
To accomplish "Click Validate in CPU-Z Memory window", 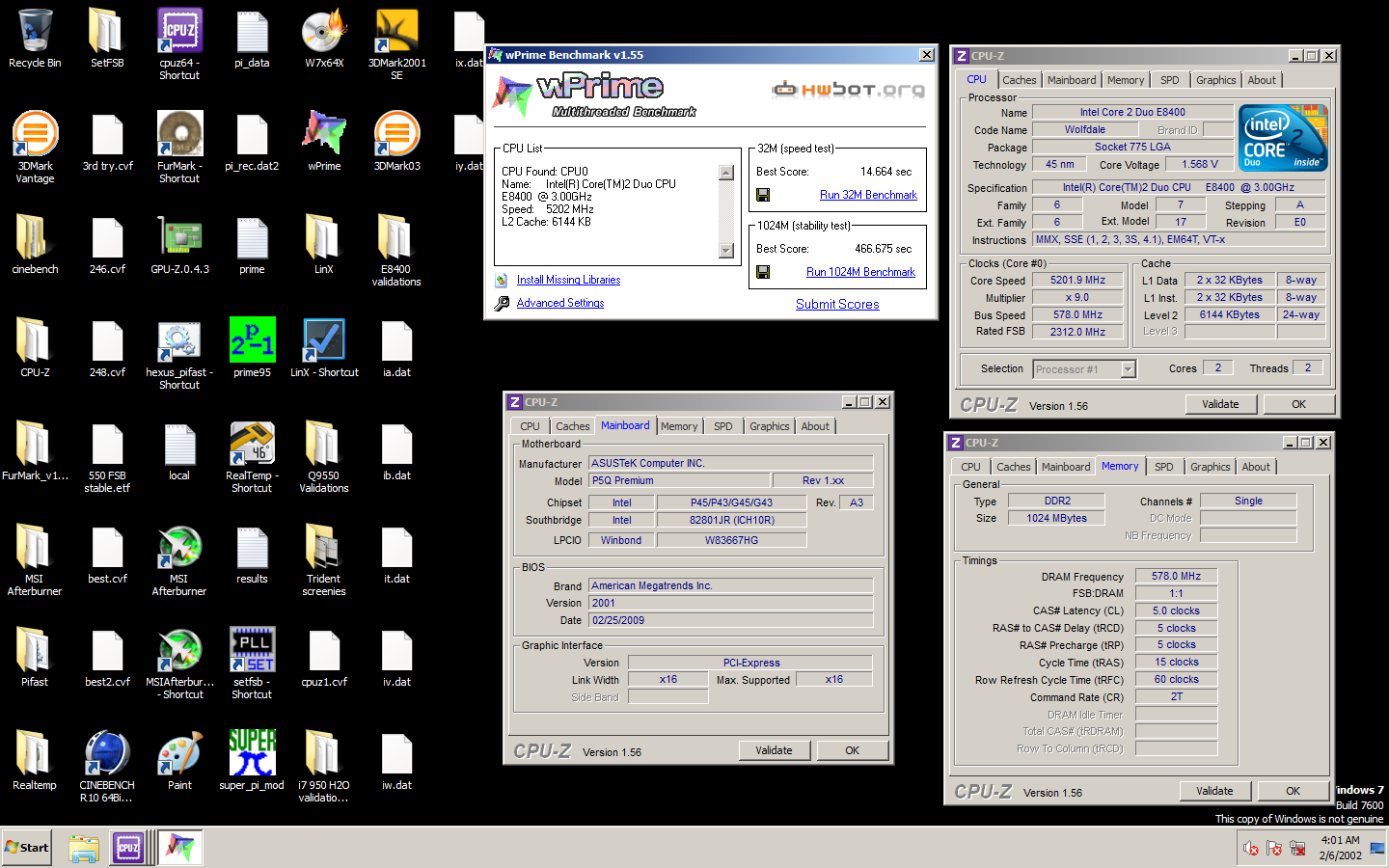I will coord(1214,791).
